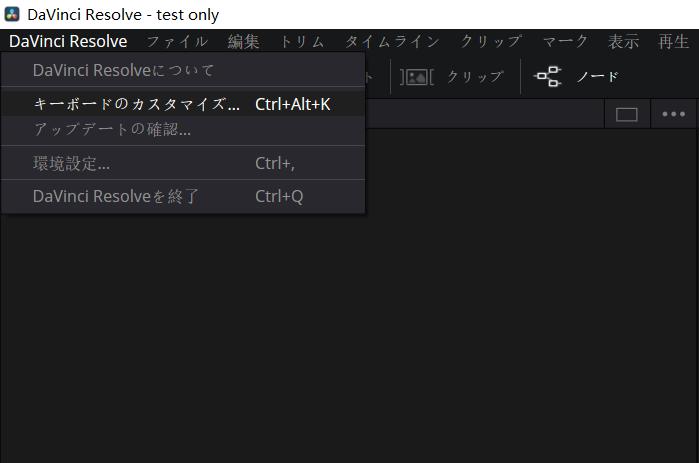Open the 編集 (Edit) menu
699x463 pixels.
(243, 41)
